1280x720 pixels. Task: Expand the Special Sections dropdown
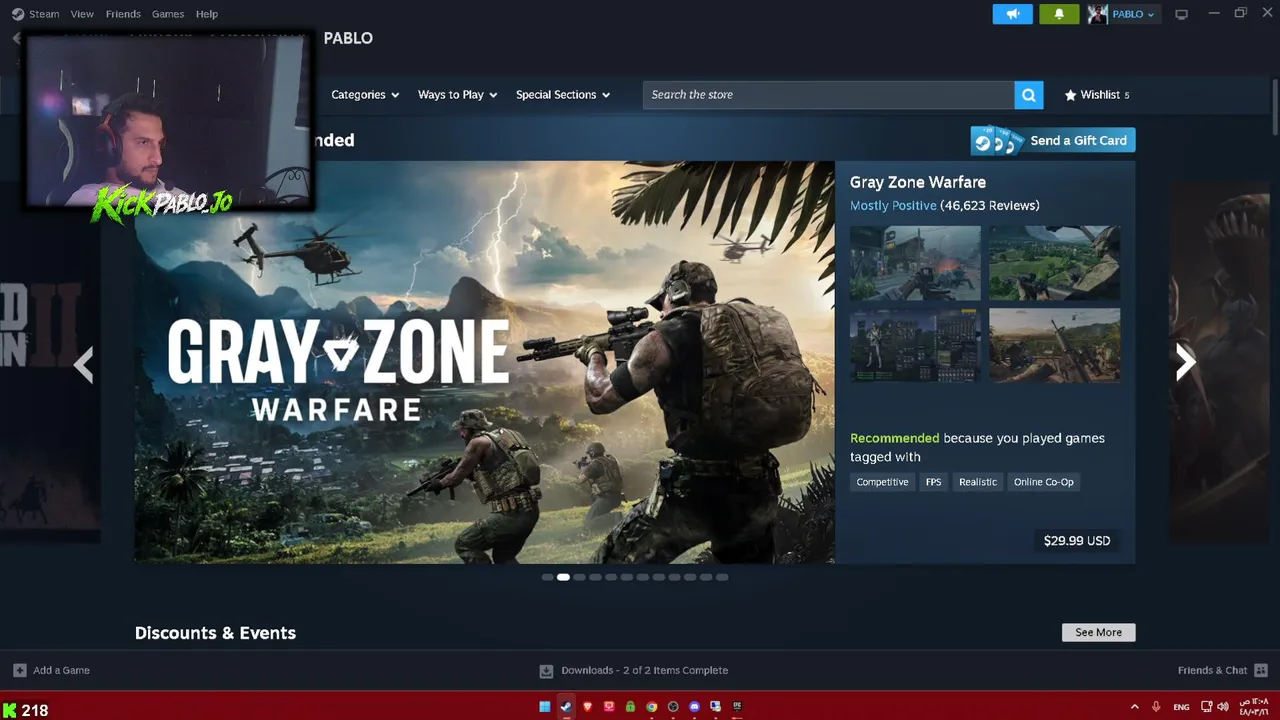coord(563,95)
